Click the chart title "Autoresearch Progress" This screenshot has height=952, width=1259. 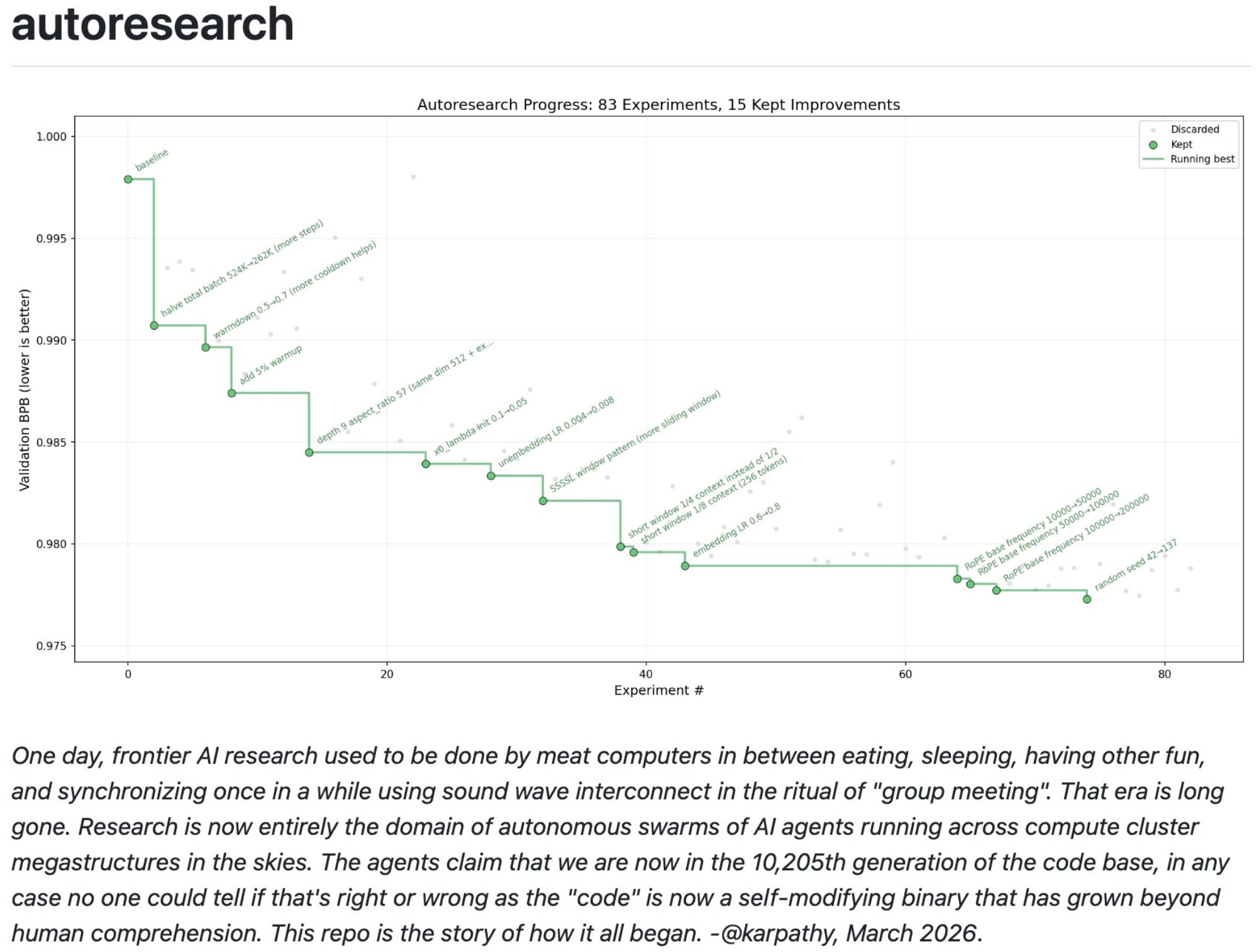point(658,104)
